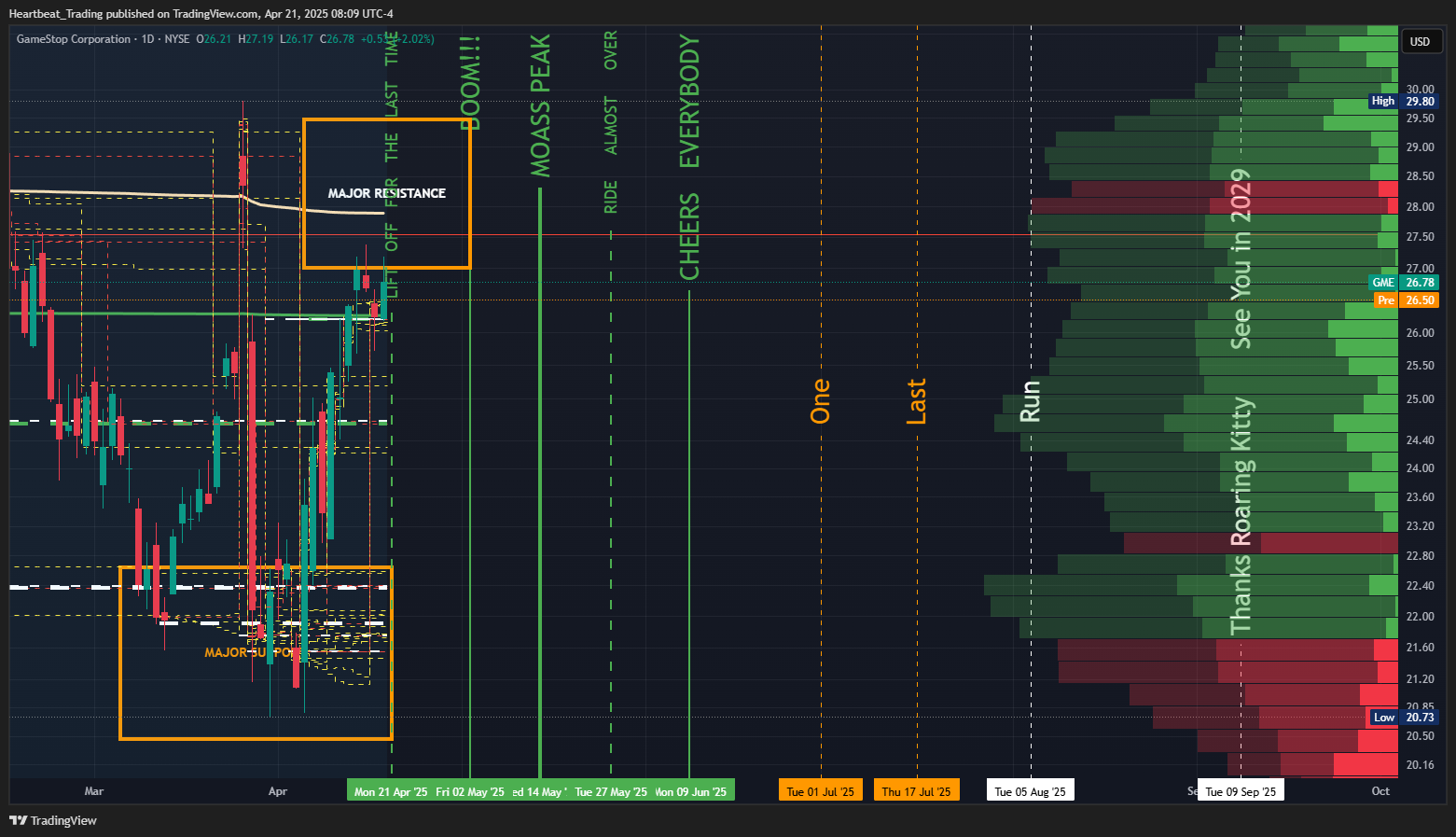Click the 24.40 price axis value
1456x837 pixels.
(x=1420, y=440)
